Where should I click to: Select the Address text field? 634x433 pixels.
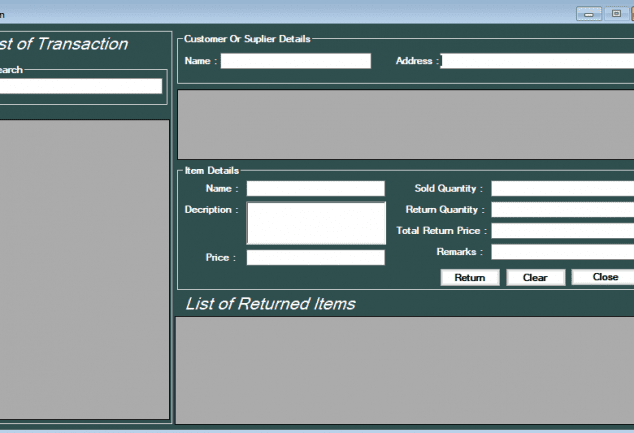[537, 61]
